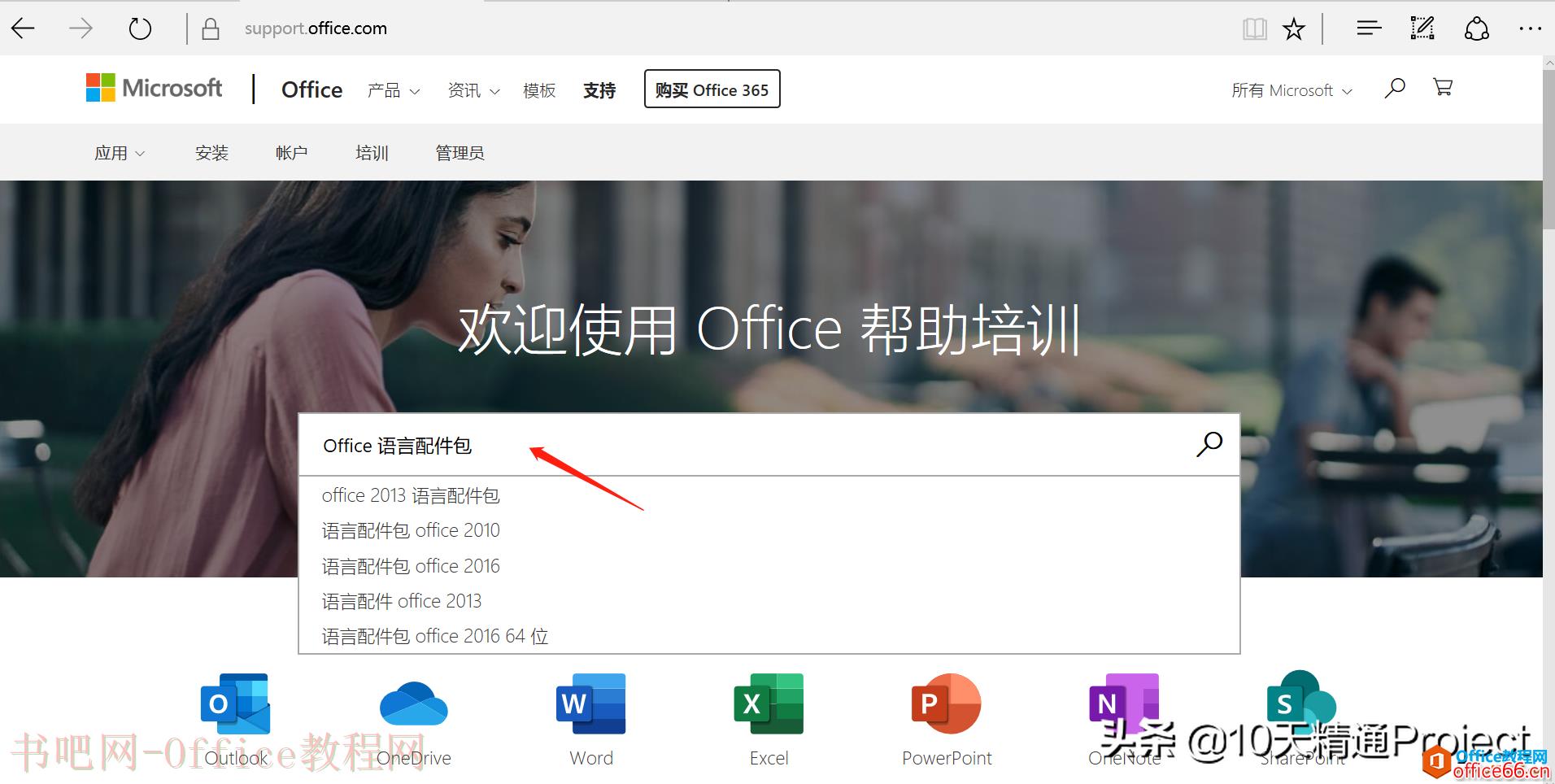Open the 支持 nav item
This screenshot has width=1555, height=784.
tap(599, 90)
